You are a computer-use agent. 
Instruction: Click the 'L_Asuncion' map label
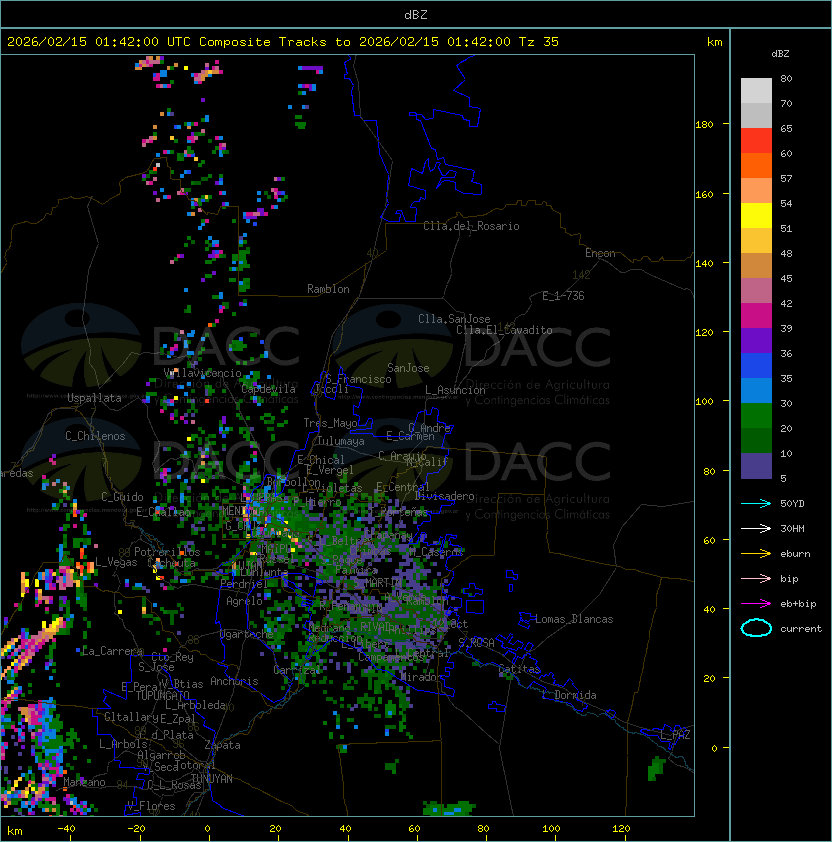pyautogui.click(x=455, y=390)
